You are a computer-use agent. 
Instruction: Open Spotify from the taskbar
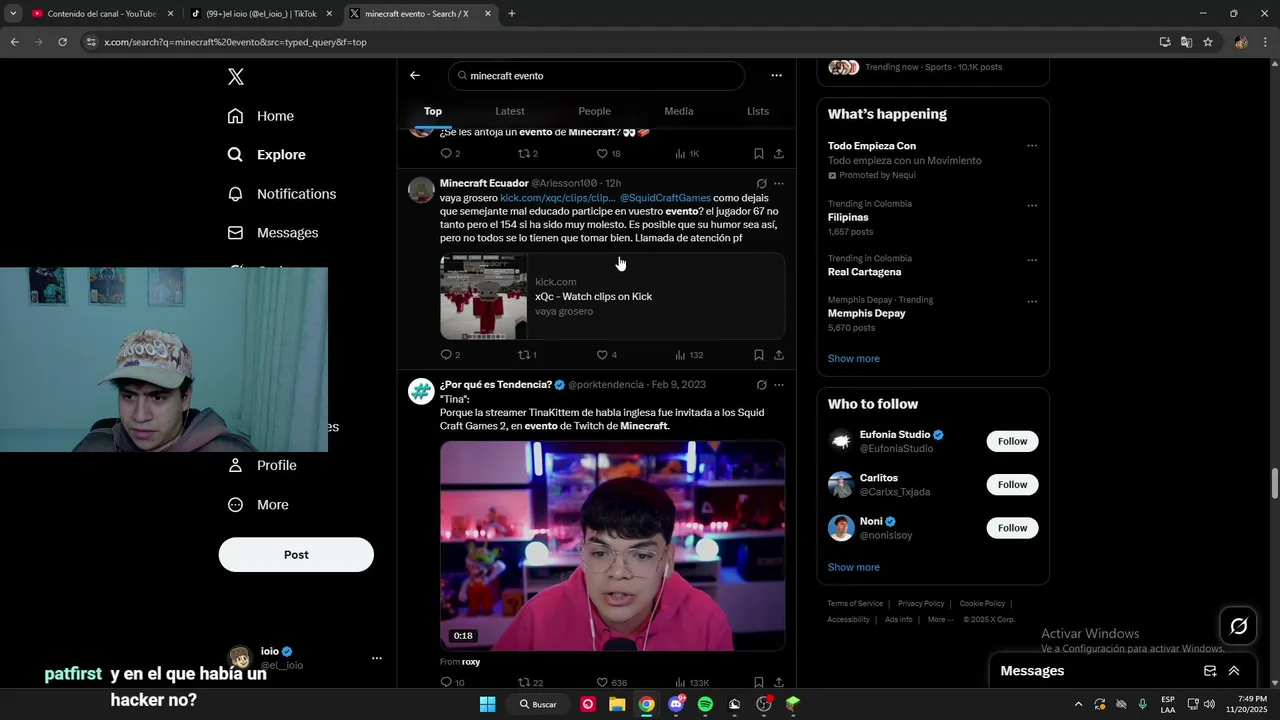click(x=705, y=704)
